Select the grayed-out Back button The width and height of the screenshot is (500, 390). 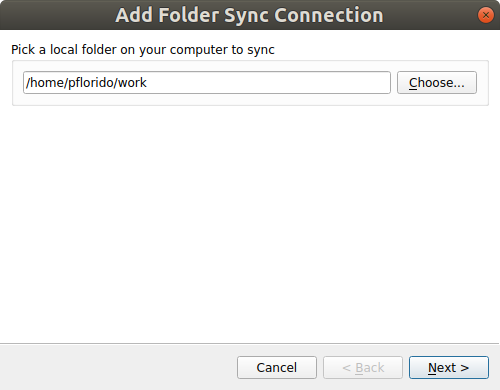[363, 367]
